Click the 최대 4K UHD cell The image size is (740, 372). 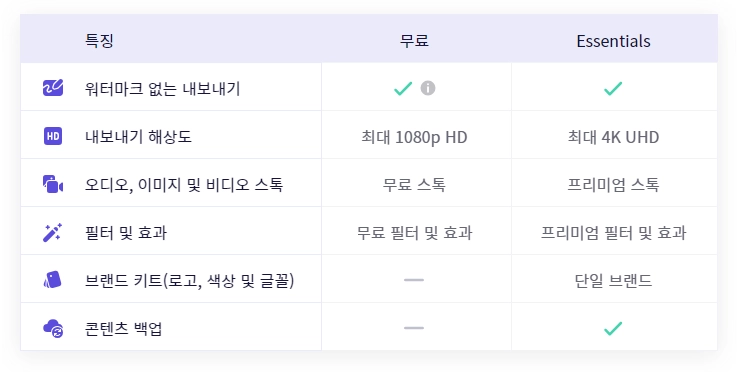pos(613,137)
